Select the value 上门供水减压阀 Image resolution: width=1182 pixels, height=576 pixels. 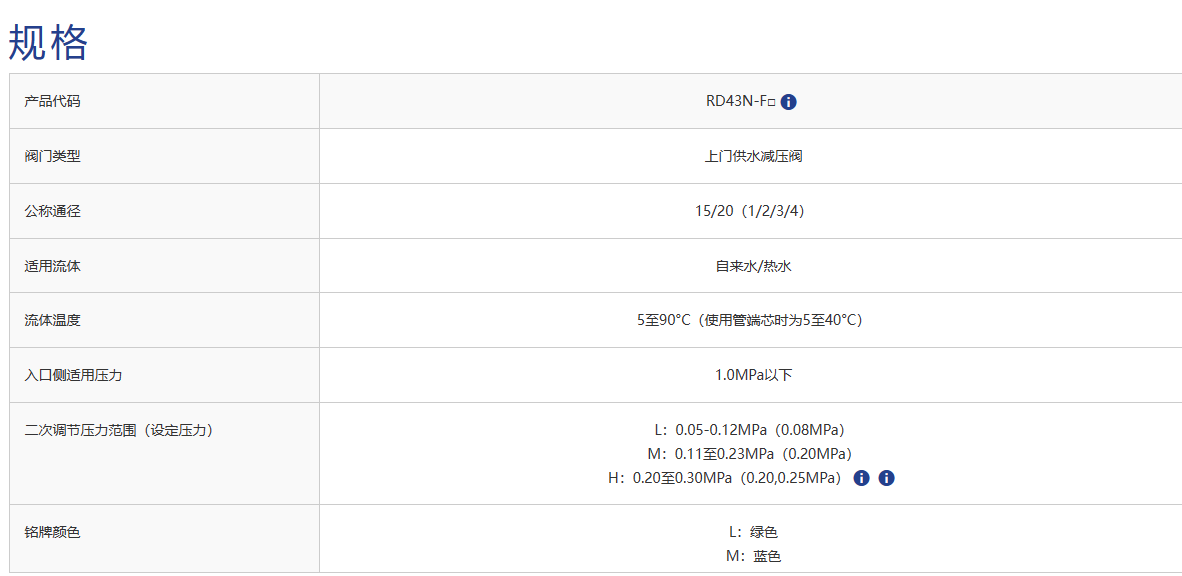click(x=752, y=157)
